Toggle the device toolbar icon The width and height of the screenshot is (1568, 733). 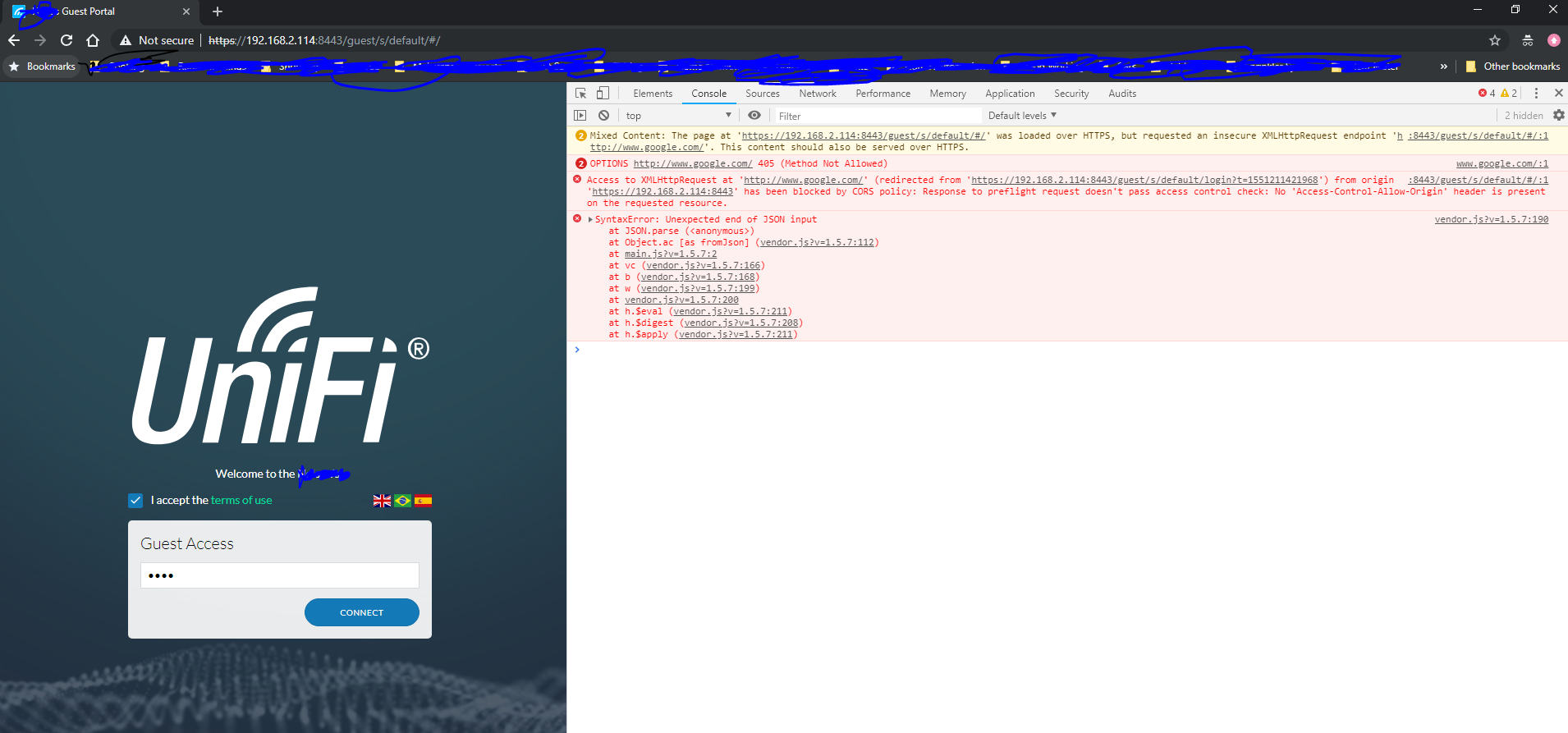[603, 94]
